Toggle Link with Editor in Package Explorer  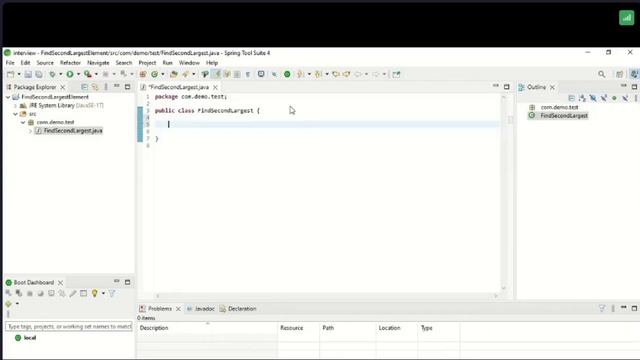coord(95,87)
